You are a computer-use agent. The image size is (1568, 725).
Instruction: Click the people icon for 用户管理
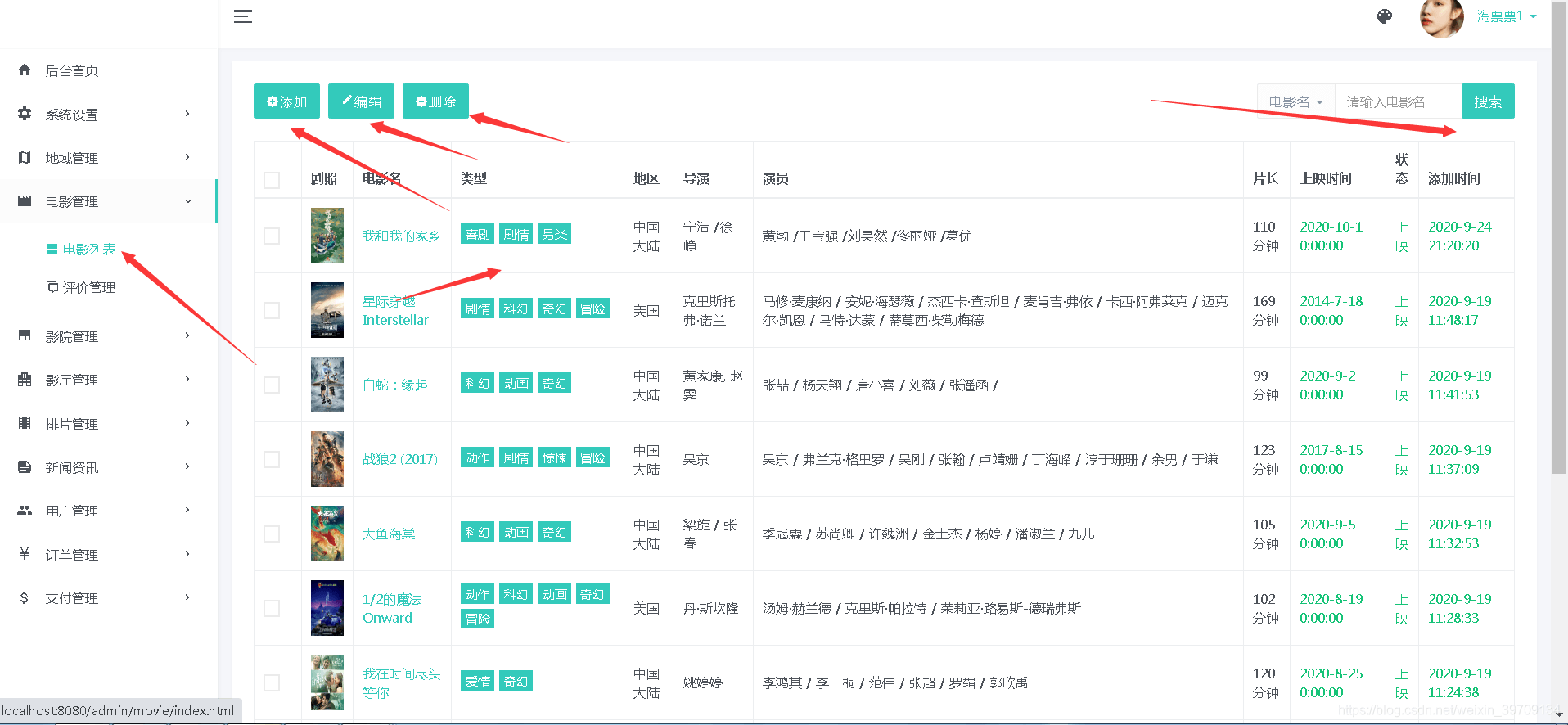pyautogui.click(x=25, y=511)
